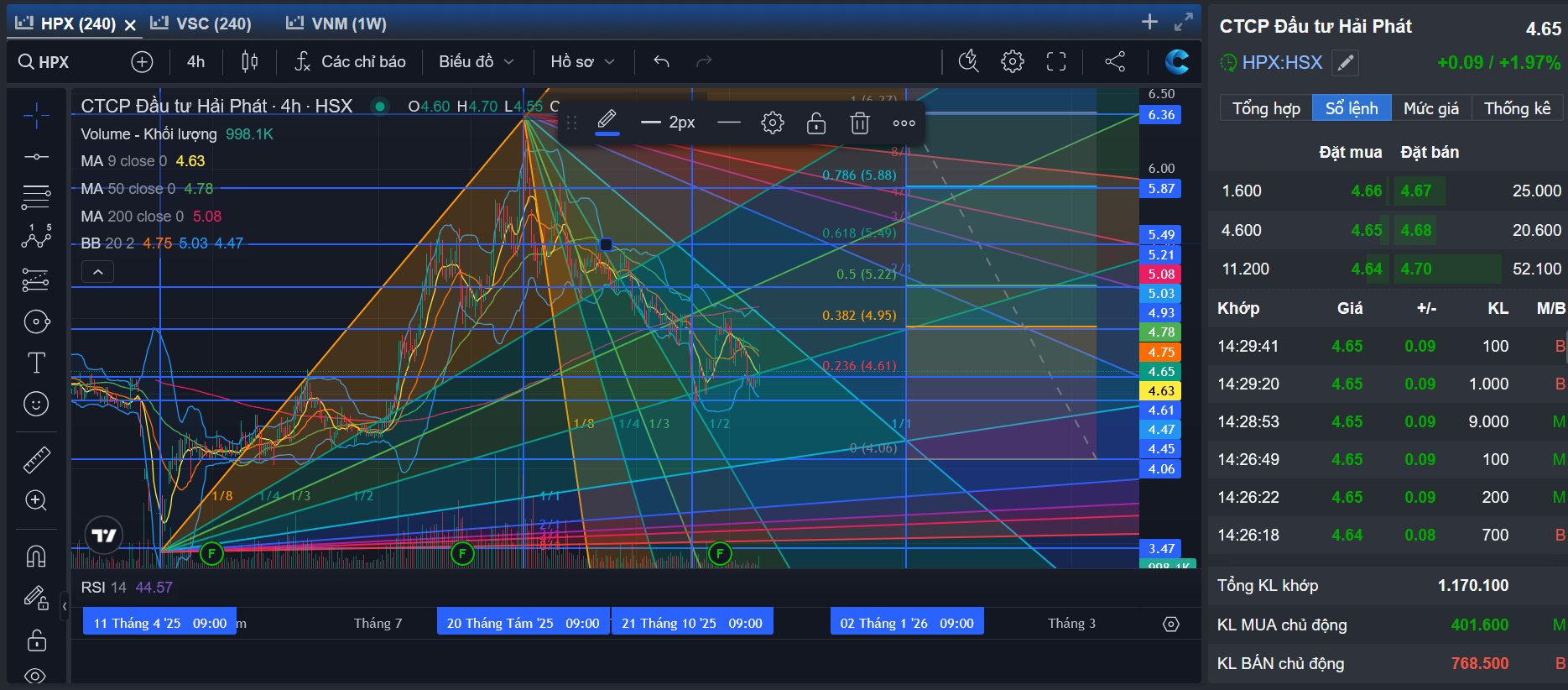The width and height of the screenshot is (1568, 690).
Task: Select the ruler measure tool
Action: coord(36,459)
